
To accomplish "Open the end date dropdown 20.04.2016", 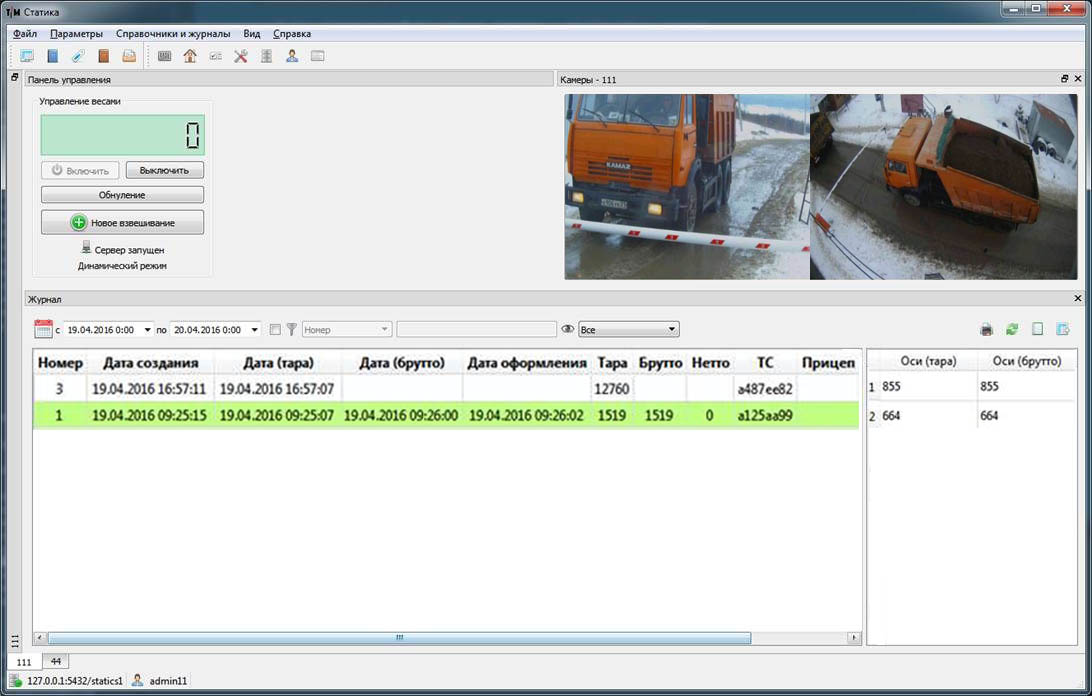I will (255, 329).
